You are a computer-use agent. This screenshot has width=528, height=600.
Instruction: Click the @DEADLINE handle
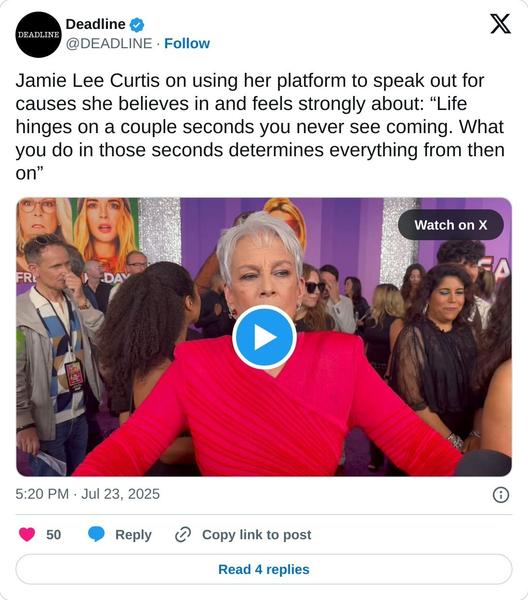[109, 44]
